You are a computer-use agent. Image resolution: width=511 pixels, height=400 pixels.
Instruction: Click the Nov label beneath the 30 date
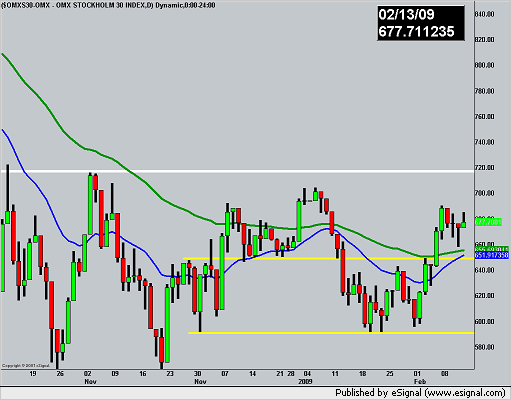click(x=200, y=382)
